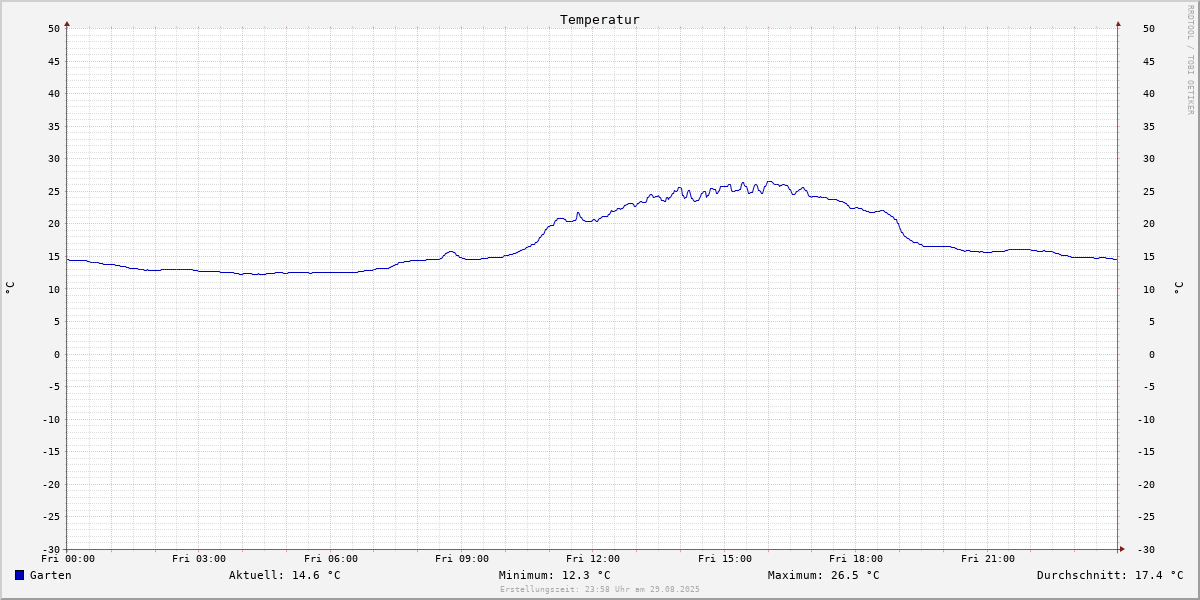Viewport: 1200px width, 600px height.
Task: Click the Fri 18:00 time axis label
Action: click(856, 559)
